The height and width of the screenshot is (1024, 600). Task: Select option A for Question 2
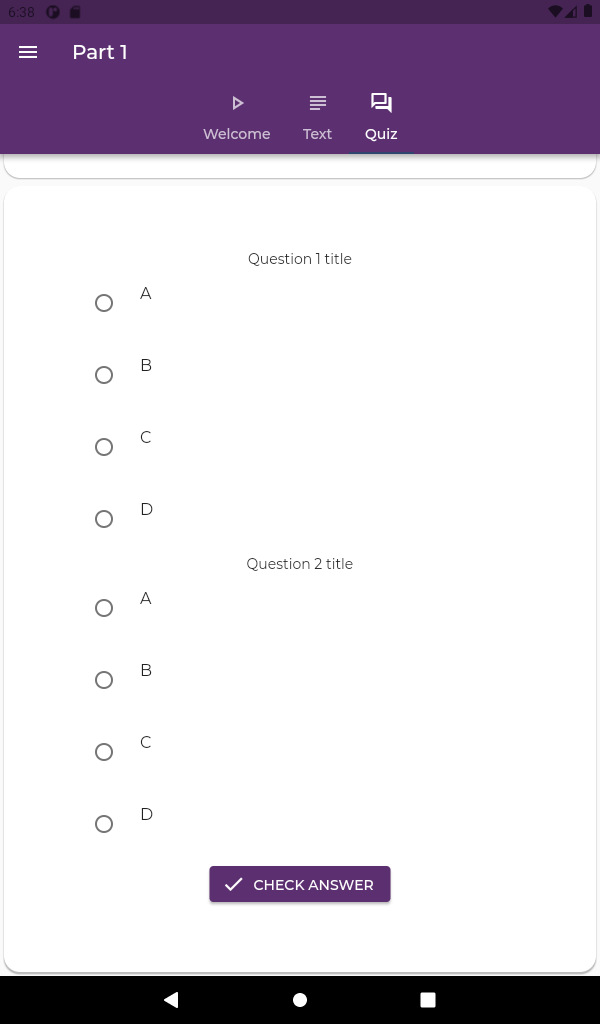click(x=104, y=608)
